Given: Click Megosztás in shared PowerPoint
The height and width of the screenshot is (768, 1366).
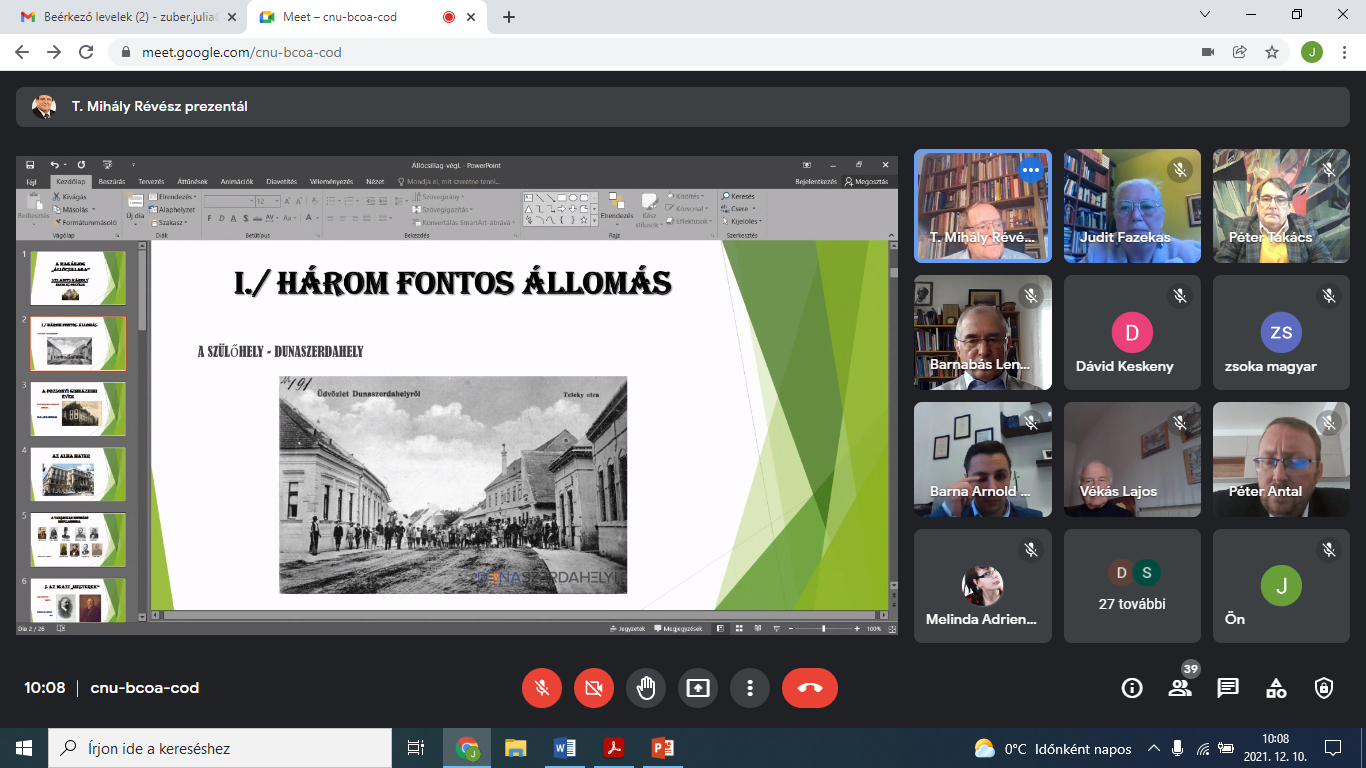Looking at the screenshot, I should coord(866,182).
